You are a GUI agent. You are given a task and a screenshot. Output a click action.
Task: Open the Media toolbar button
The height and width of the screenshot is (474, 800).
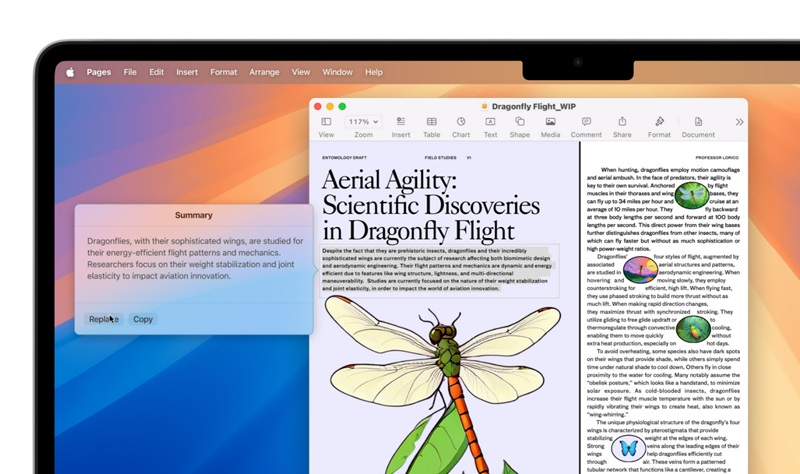(551, 121)
